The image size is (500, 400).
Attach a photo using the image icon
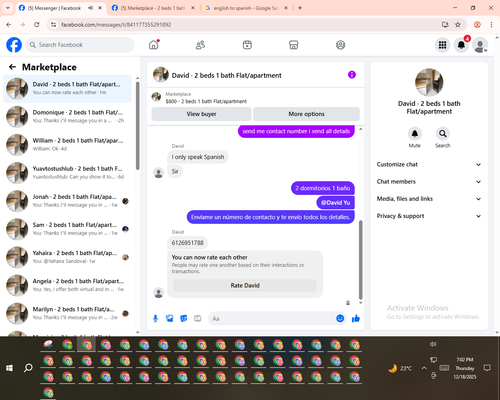[x=170, y=318]
